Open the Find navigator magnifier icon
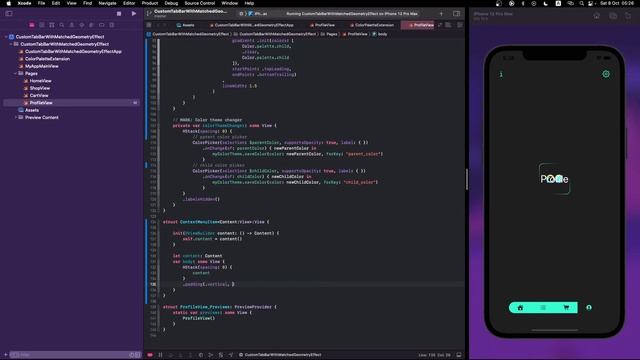 click(62, 25)
